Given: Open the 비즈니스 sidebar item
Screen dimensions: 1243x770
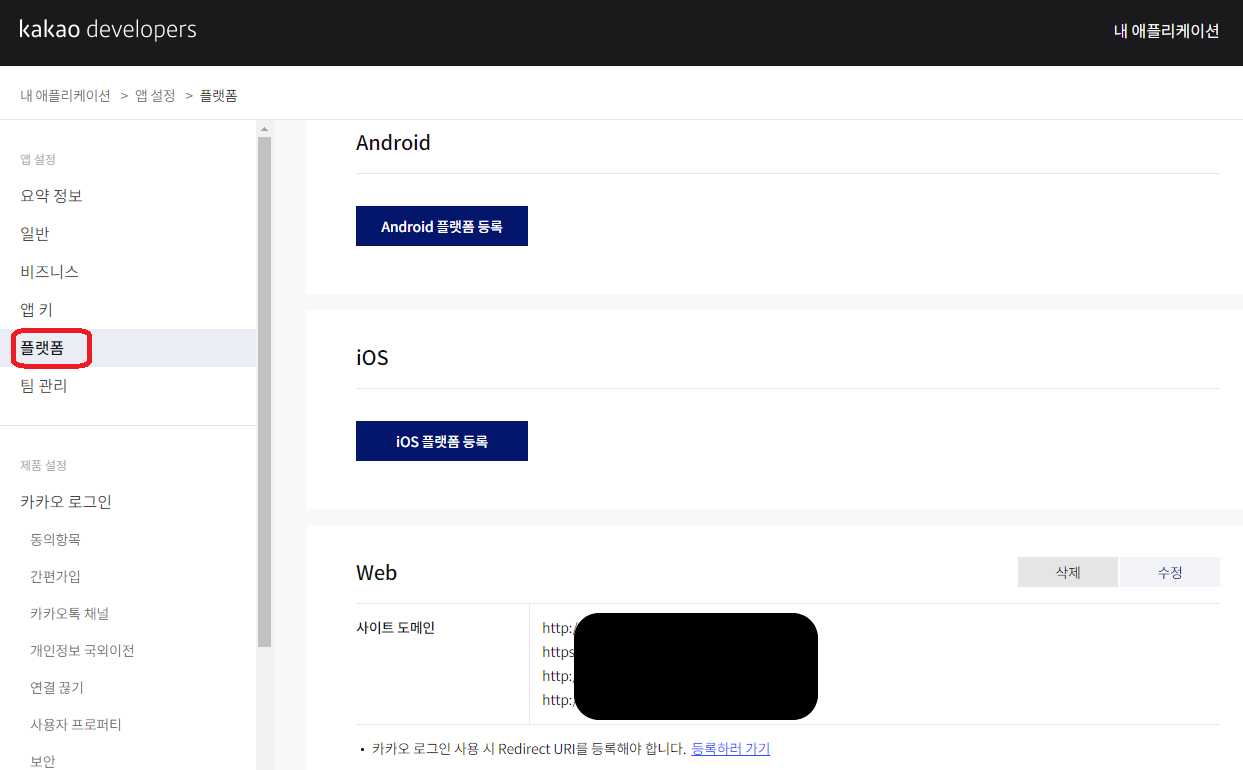Looking at the screenshot, I should (x=49, y=272).
